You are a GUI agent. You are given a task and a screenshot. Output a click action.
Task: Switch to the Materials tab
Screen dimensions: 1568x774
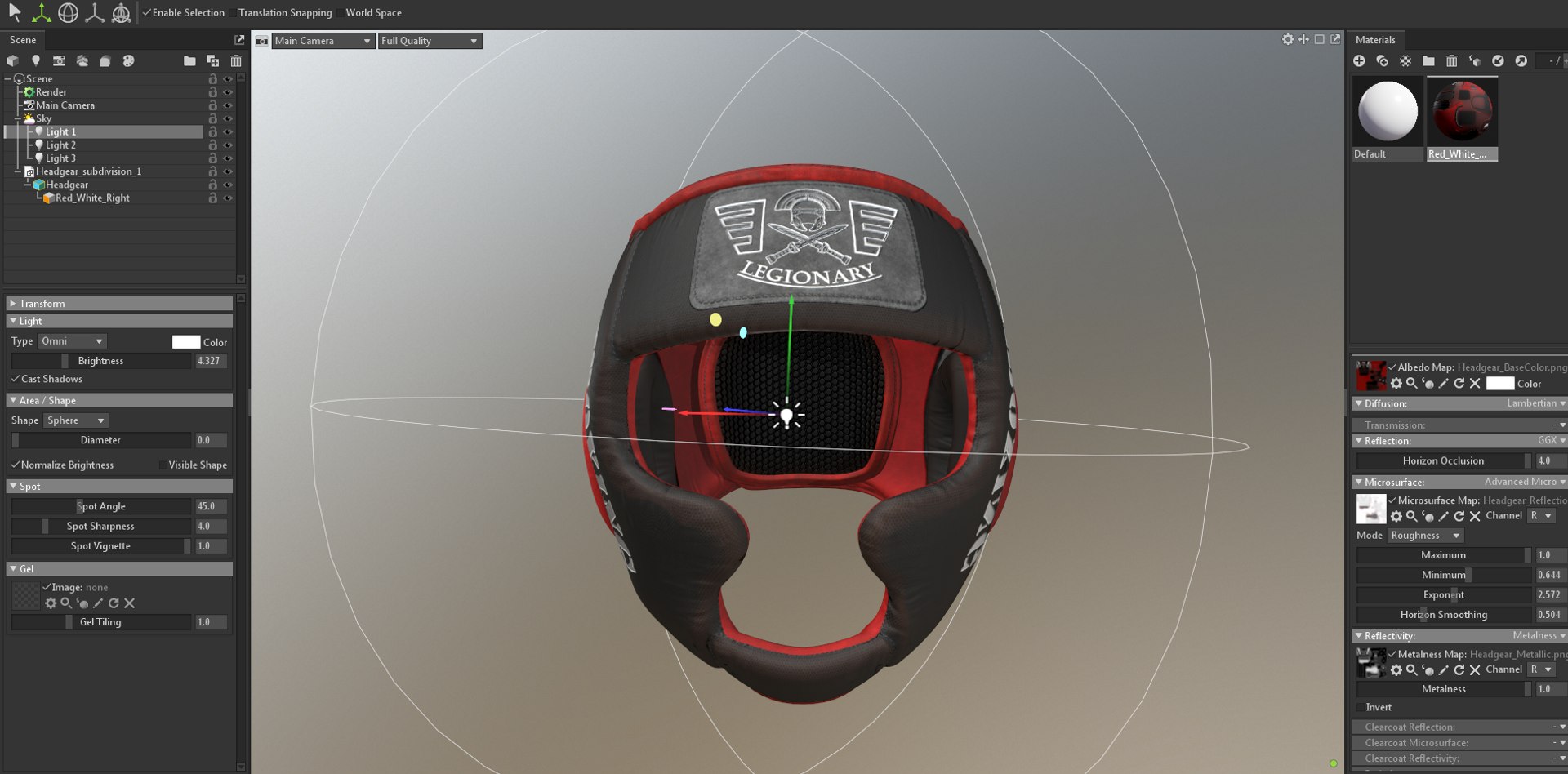pos(1375,39)
